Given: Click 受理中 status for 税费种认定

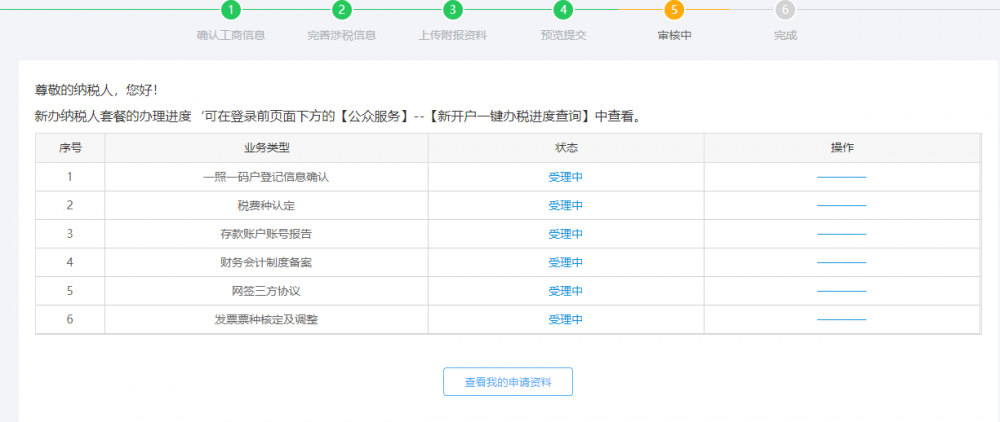Looking at the screenshot, I should click(x=565, y=205).
